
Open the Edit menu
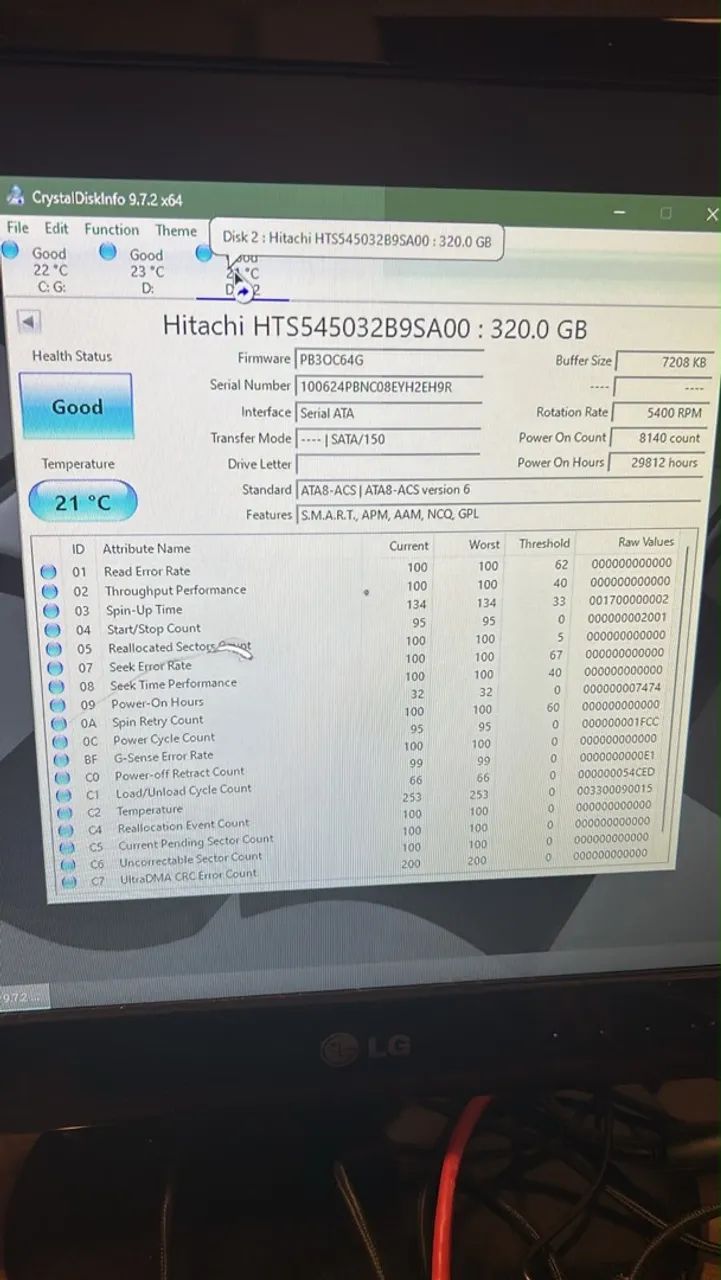(x=57, y=228)
